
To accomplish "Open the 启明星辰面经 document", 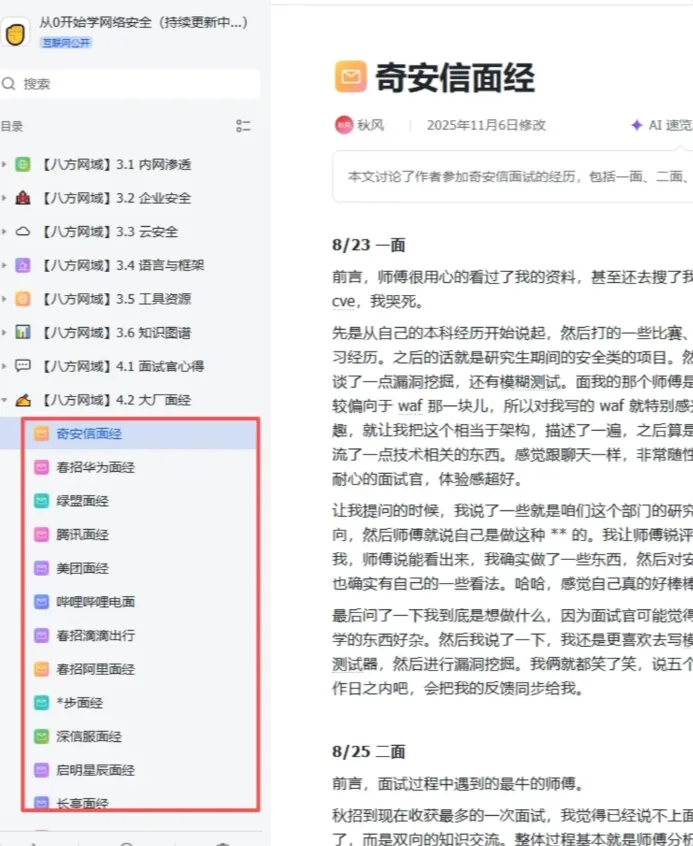I will pos(96,770).
